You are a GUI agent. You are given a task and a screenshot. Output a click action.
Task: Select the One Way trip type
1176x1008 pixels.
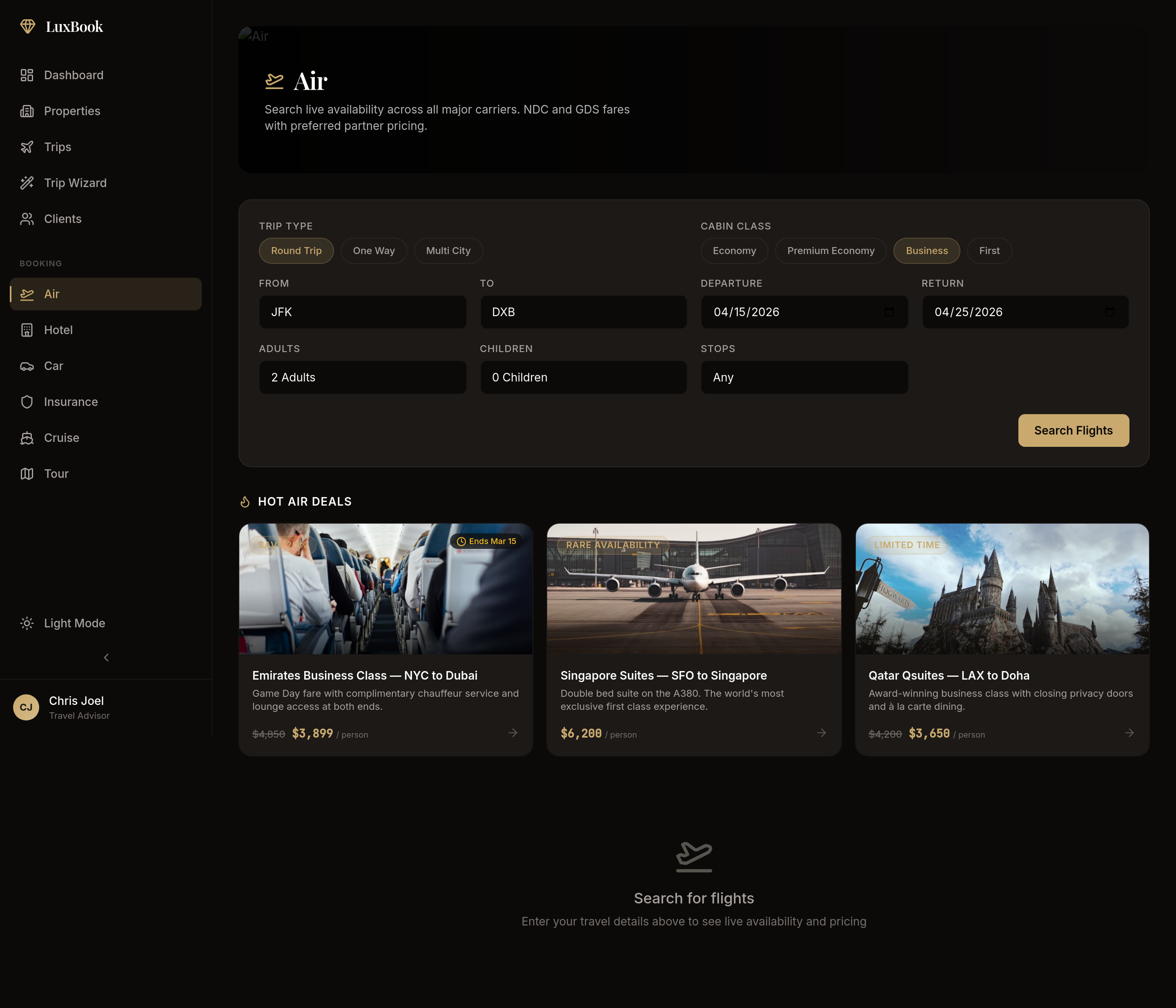tap(374, 250)
